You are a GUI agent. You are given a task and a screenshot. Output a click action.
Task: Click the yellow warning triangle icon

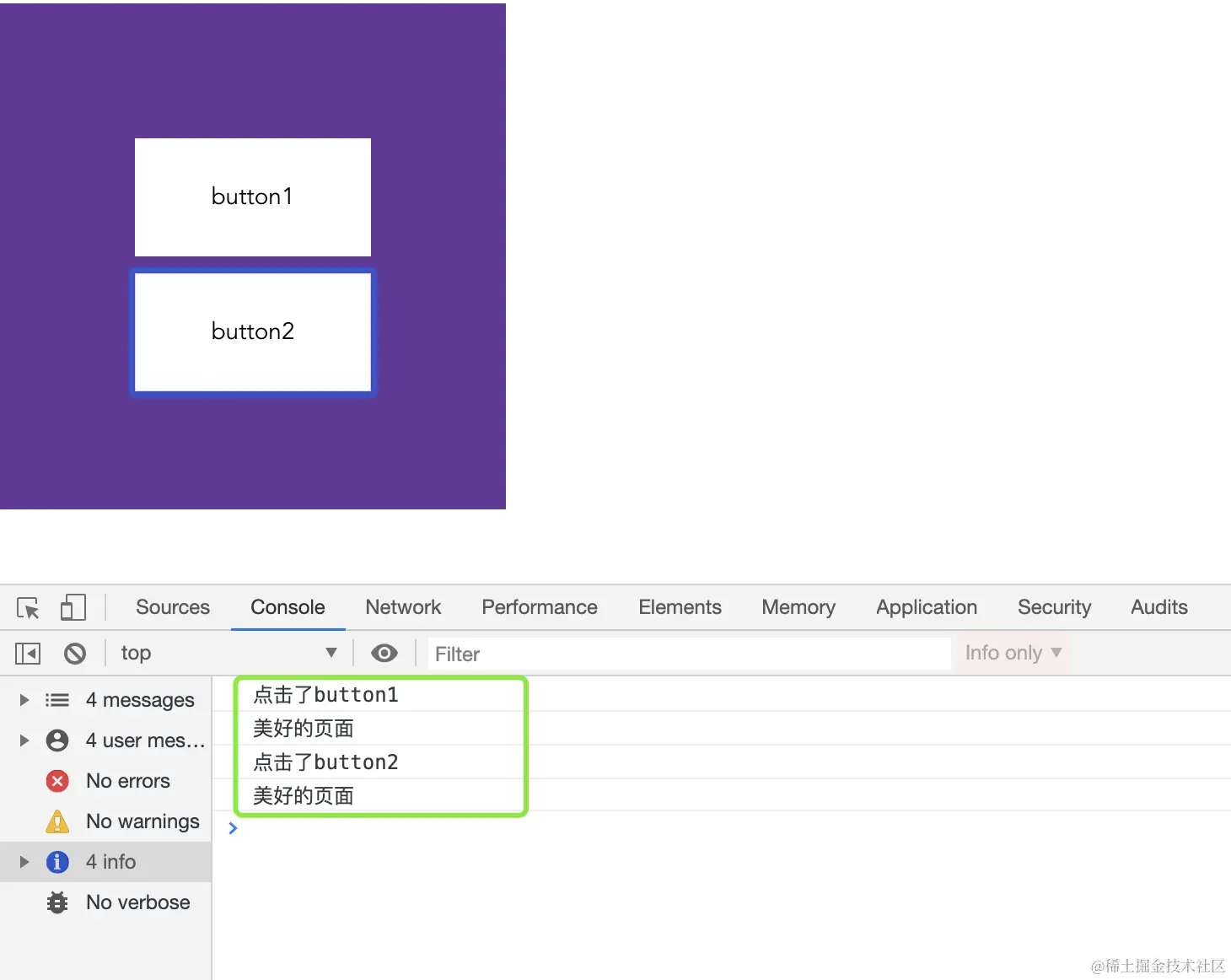coord(57,821)
